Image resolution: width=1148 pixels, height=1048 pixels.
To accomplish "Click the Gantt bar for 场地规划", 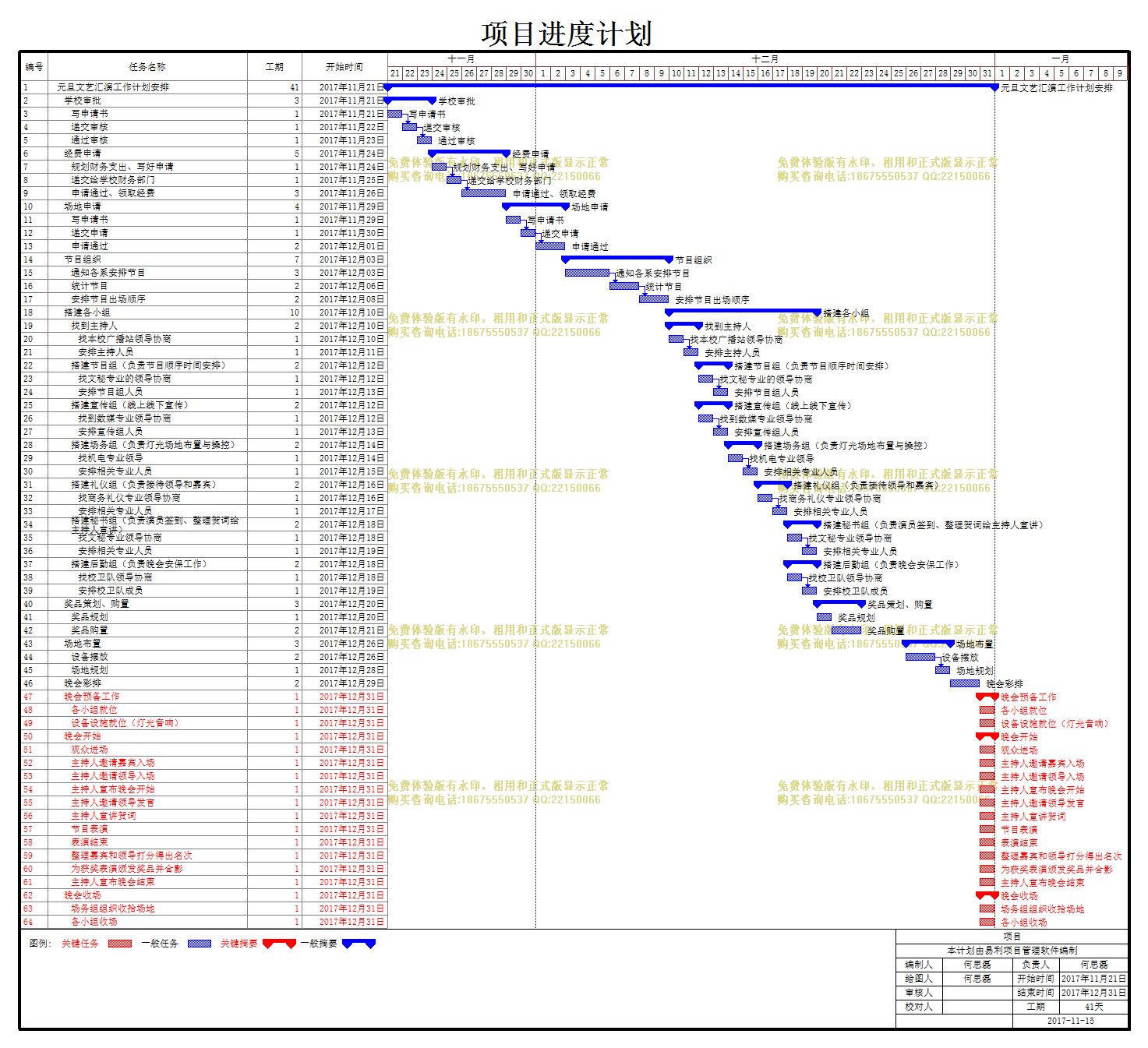I will (943, 670).
